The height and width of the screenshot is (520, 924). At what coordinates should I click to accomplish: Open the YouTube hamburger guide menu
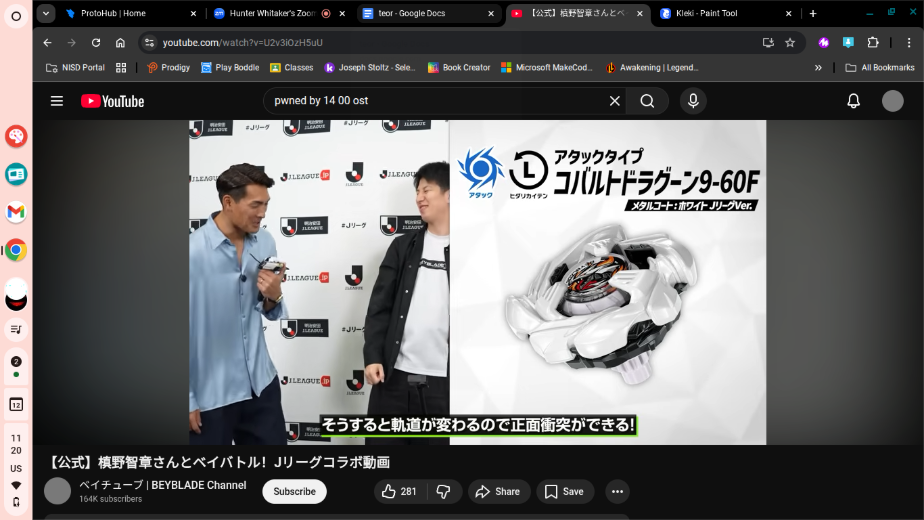pyautogui.click(x=57, y=101)
